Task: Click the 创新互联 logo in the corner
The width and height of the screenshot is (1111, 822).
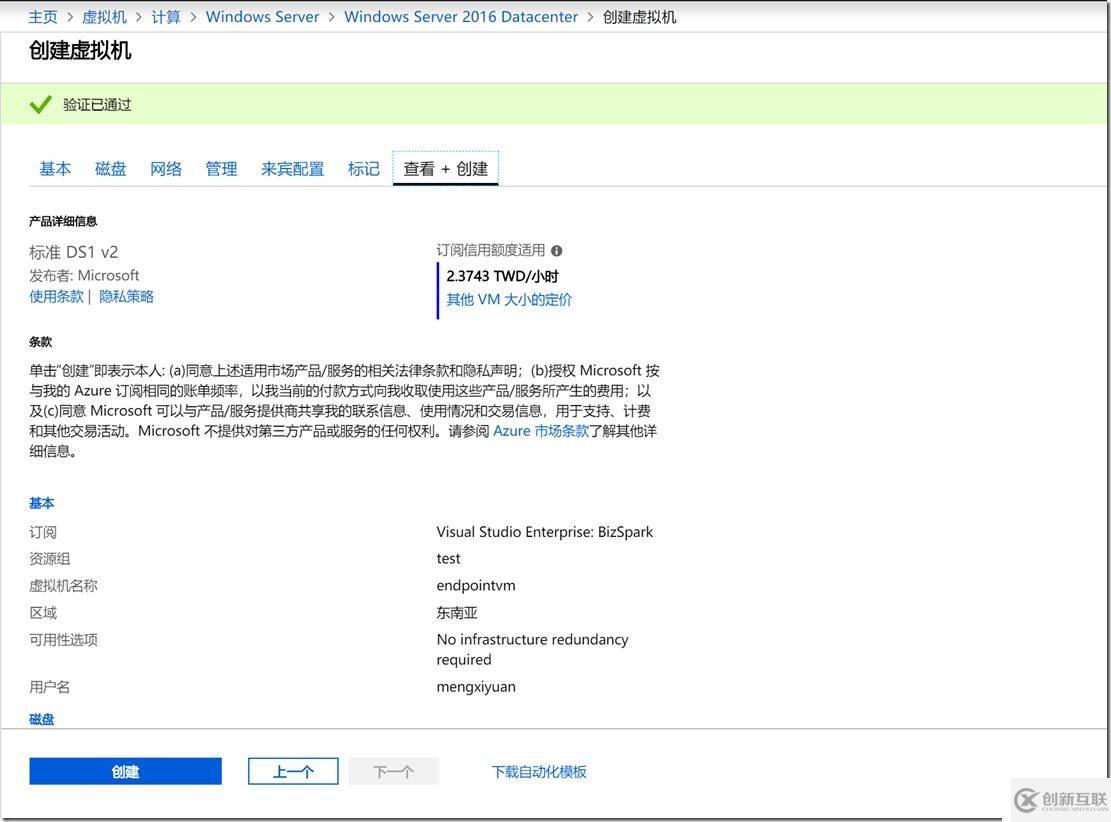Action: (1062, 800)
